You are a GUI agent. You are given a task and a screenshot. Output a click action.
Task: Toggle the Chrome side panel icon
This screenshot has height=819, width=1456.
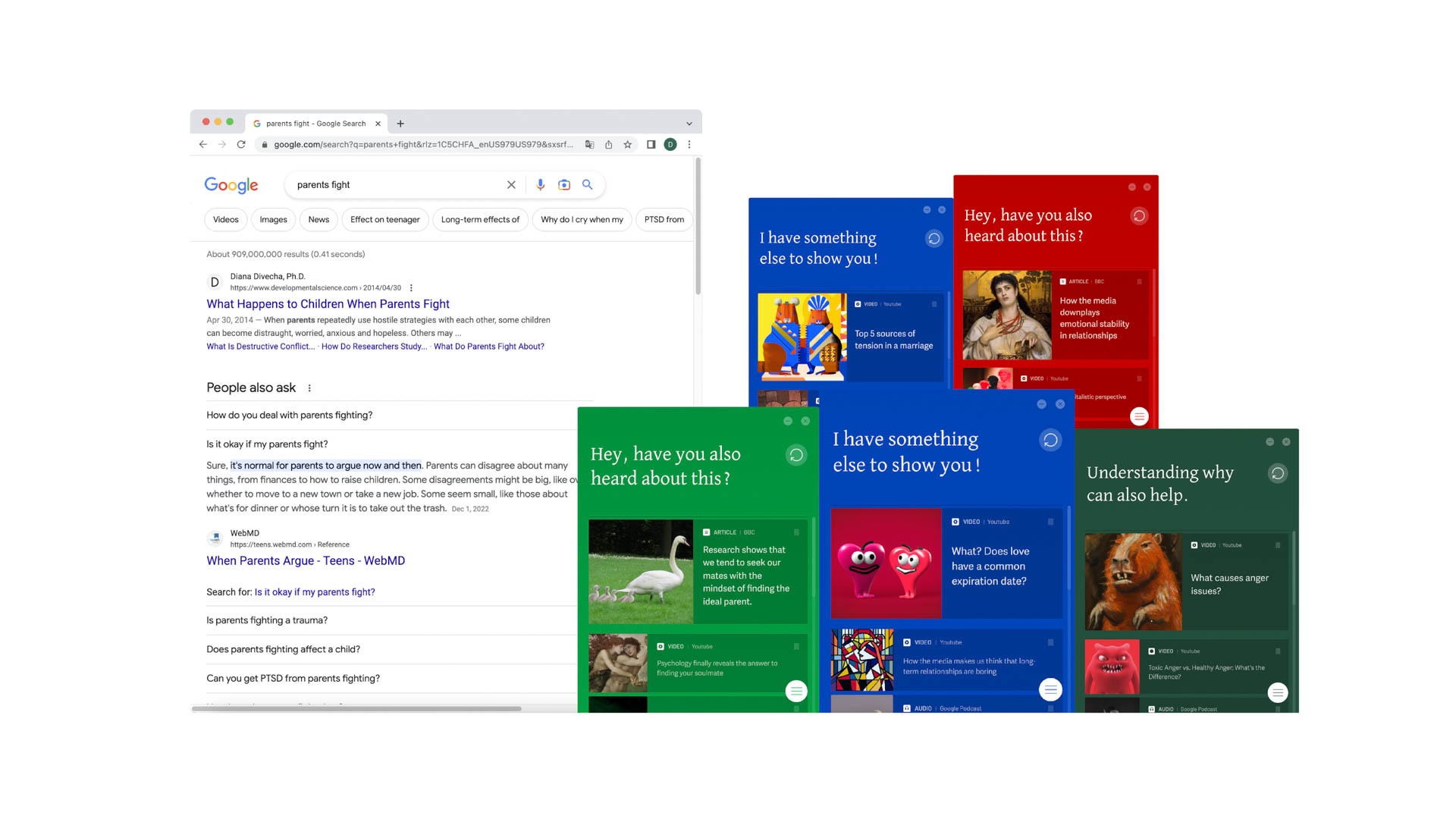651,144
